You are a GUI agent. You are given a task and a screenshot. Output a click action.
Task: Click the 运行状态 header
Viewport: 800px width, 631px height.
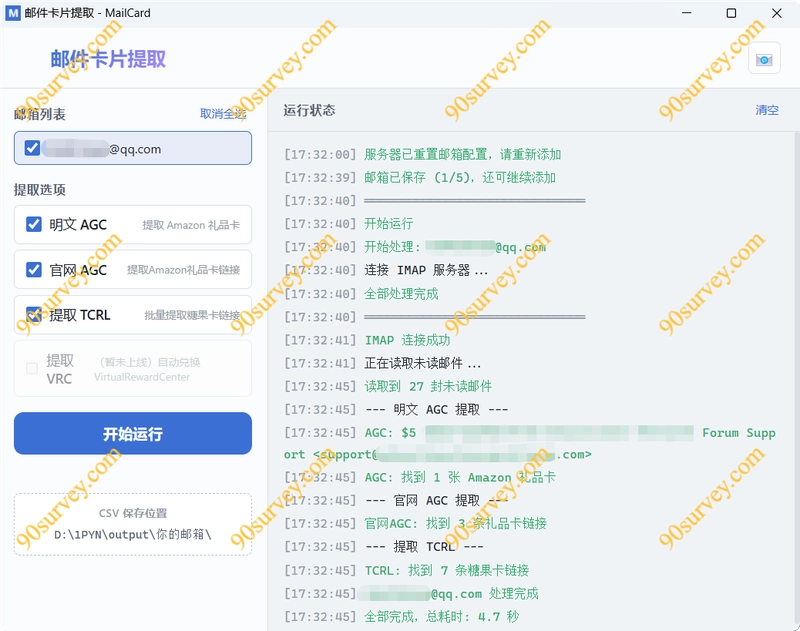point(309,110)
